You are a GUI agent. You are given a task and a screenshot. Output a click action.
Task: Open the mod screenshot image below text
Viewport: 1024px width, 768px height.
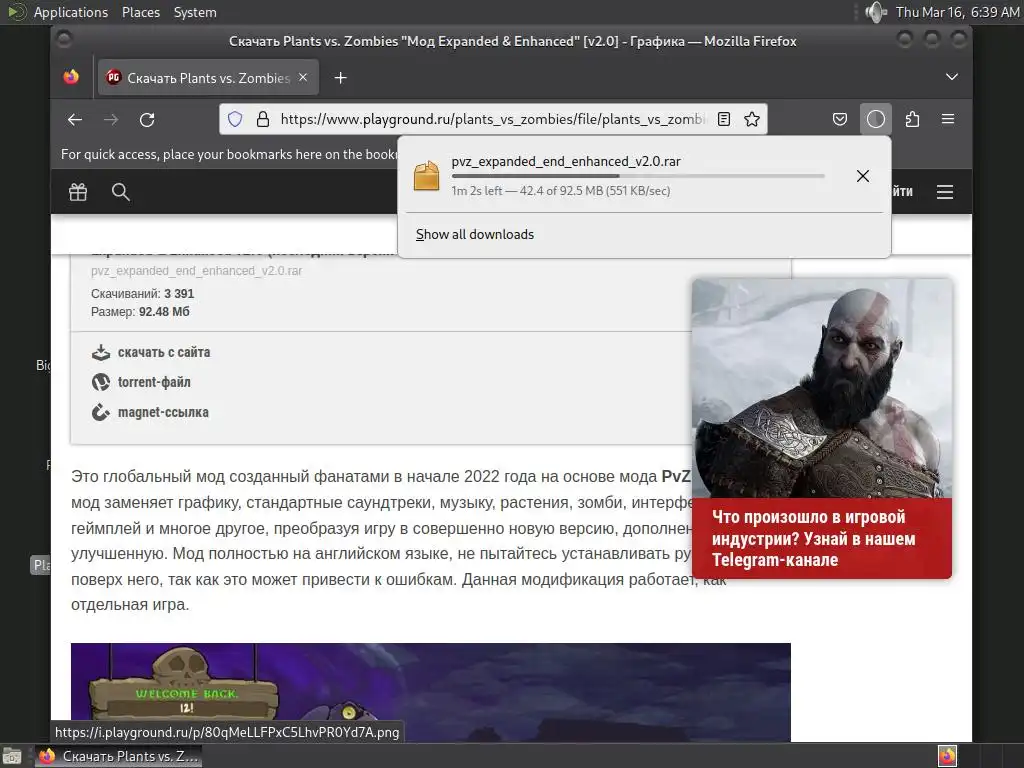431,692
